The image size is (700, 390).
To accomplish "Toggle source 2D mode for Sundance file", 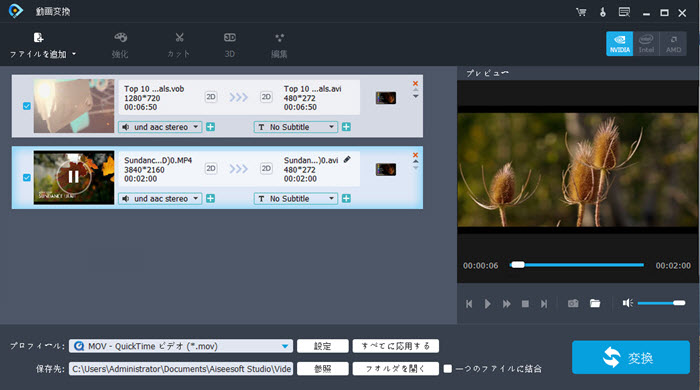I will pyautogui.click(x=211, y=168).
